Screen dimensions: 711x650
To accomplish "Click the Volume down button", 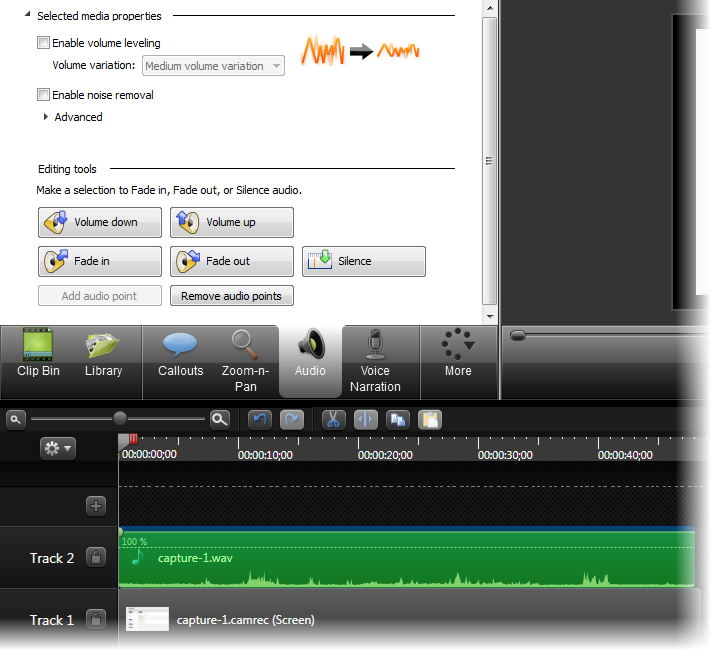I will [100, 222].
